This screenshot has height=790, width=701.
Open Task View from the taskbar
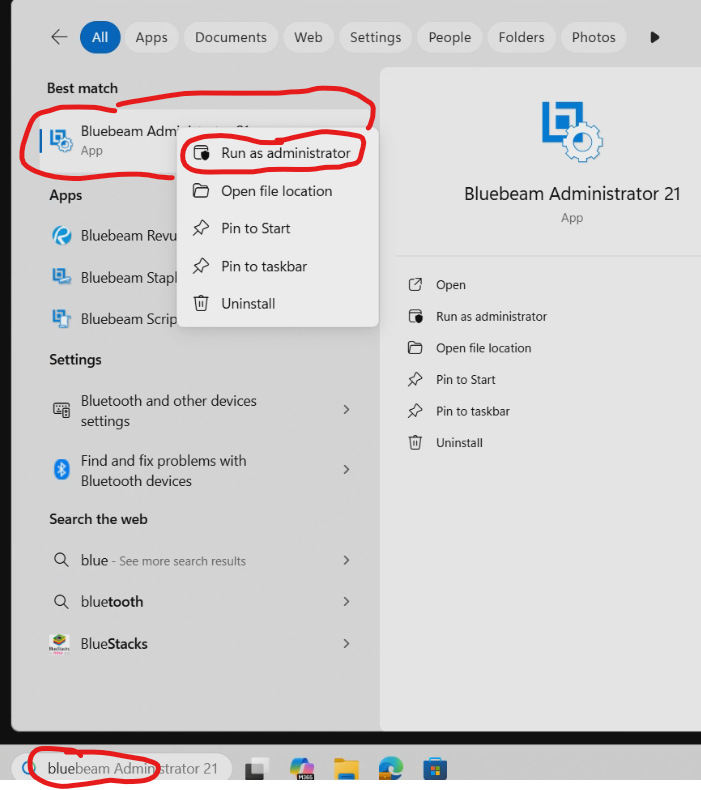point(257,769)
